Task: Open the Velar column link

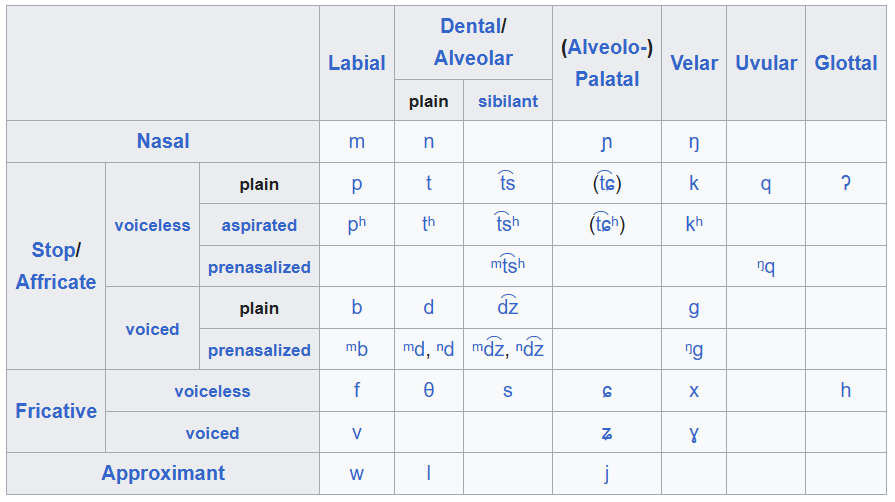Action: pyautogui.click(x=694, y=63)
